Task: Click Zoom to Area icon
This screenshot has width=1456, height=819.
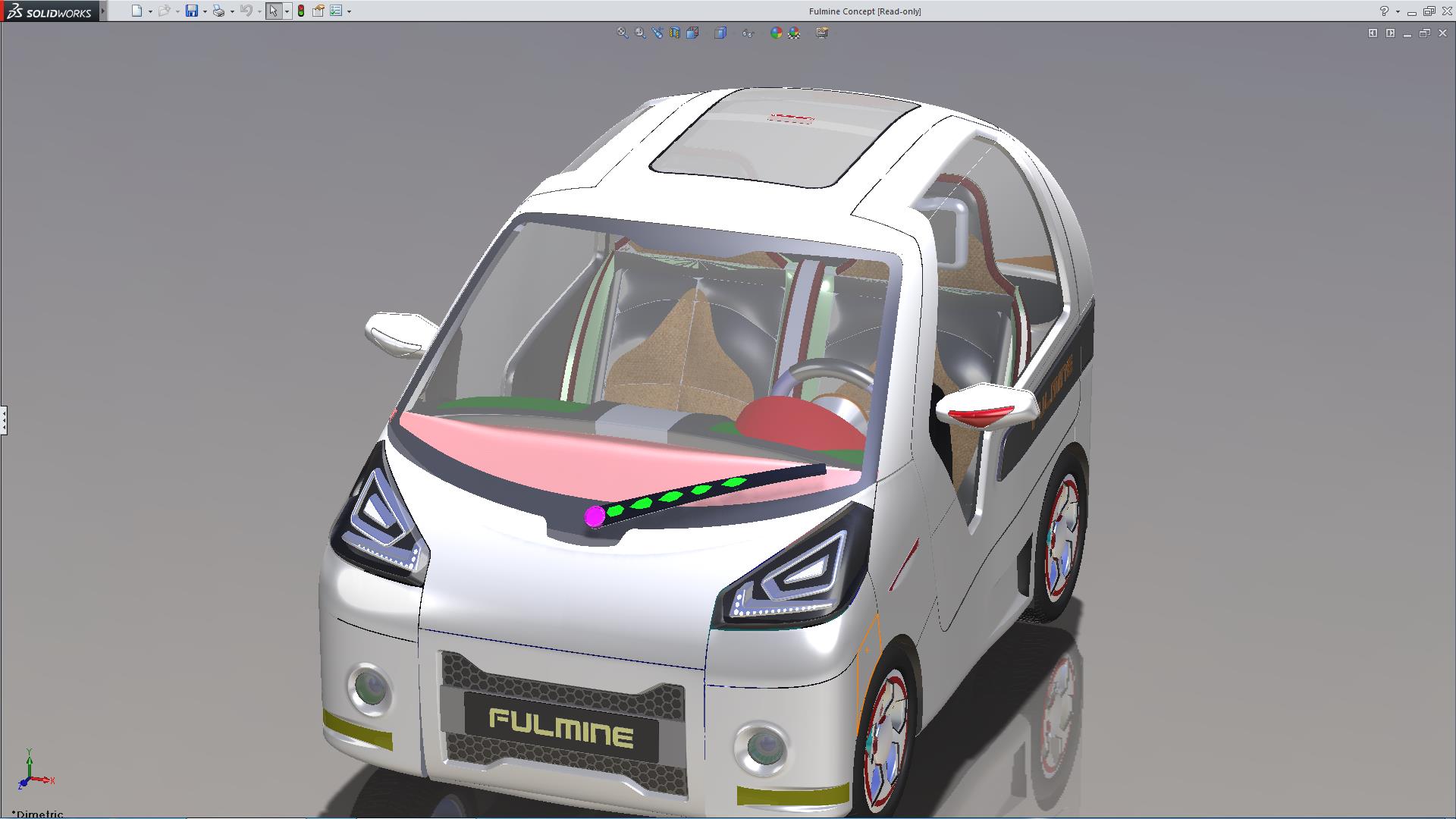Action: (x=640, y=33)
